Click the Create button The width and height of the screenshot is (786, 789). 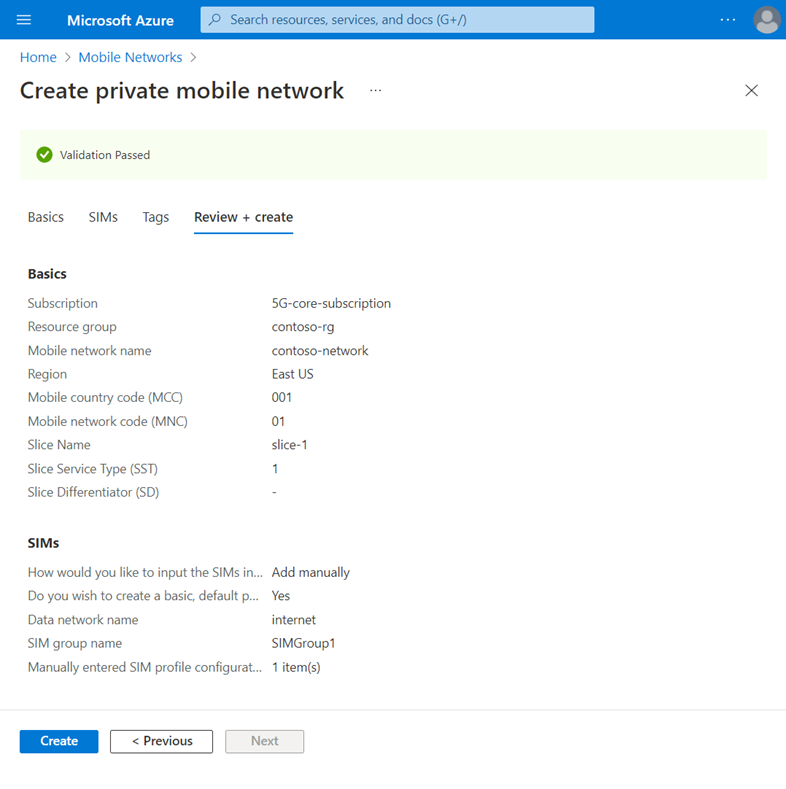(x=59, y=741)
